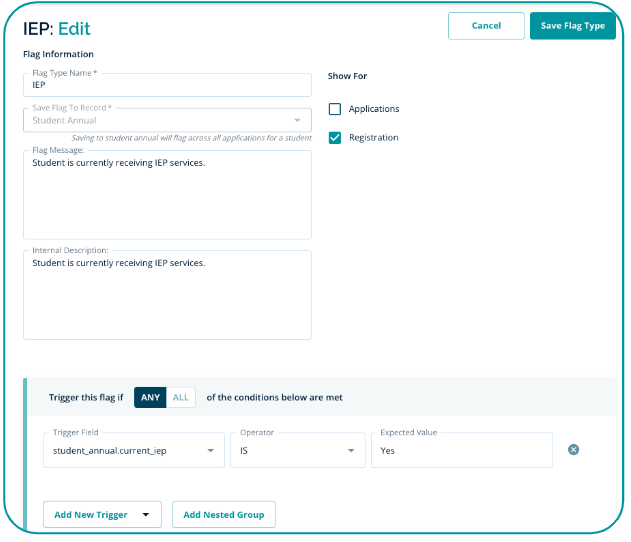Image resolution: width=631 pixels, height=542 pixels.
Task: Cancel editing the IEP flag
Action: 486,26
